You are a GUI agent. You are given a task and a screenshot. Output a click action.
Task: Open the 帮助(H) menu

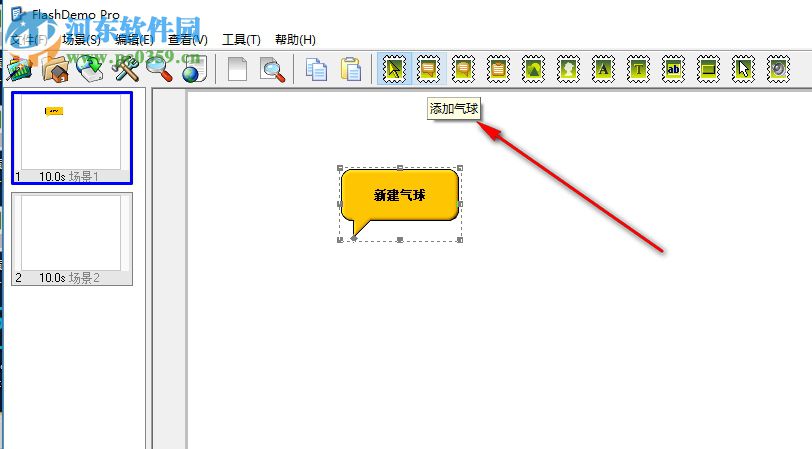pos(295,39)
